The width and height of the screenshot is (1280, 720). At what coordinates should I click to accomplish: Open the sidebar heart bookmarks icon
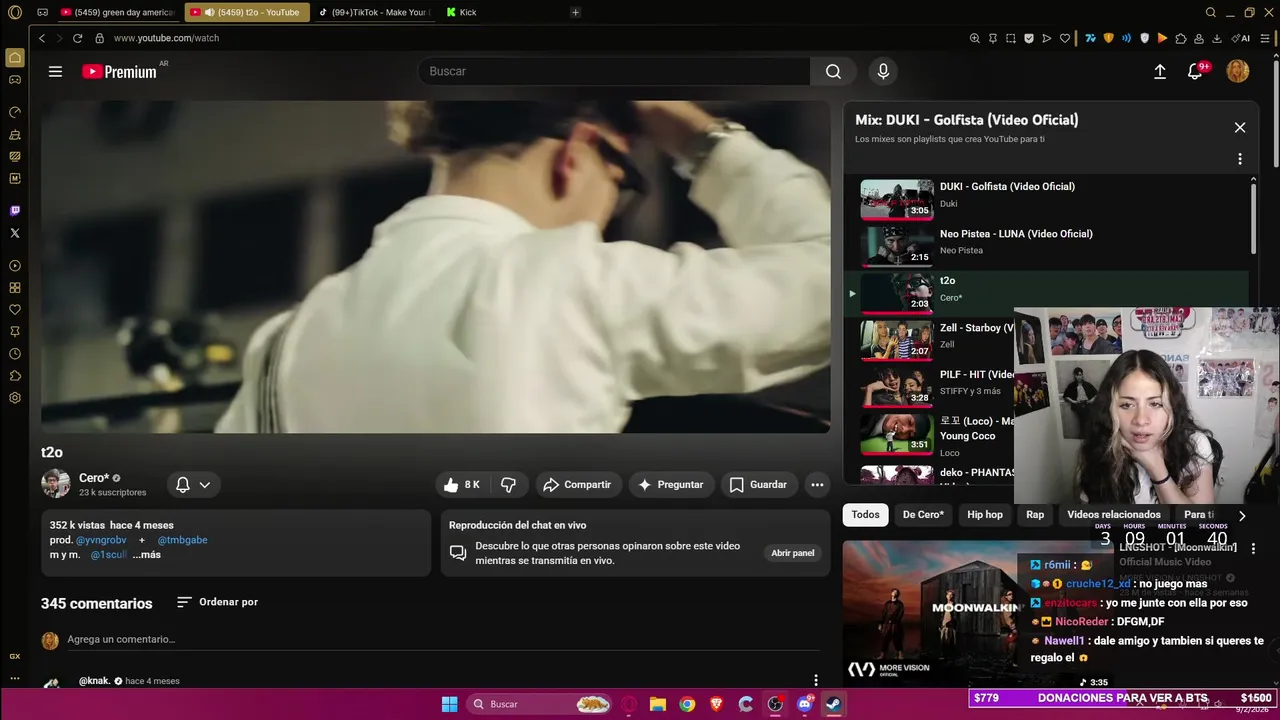[15, 310]
